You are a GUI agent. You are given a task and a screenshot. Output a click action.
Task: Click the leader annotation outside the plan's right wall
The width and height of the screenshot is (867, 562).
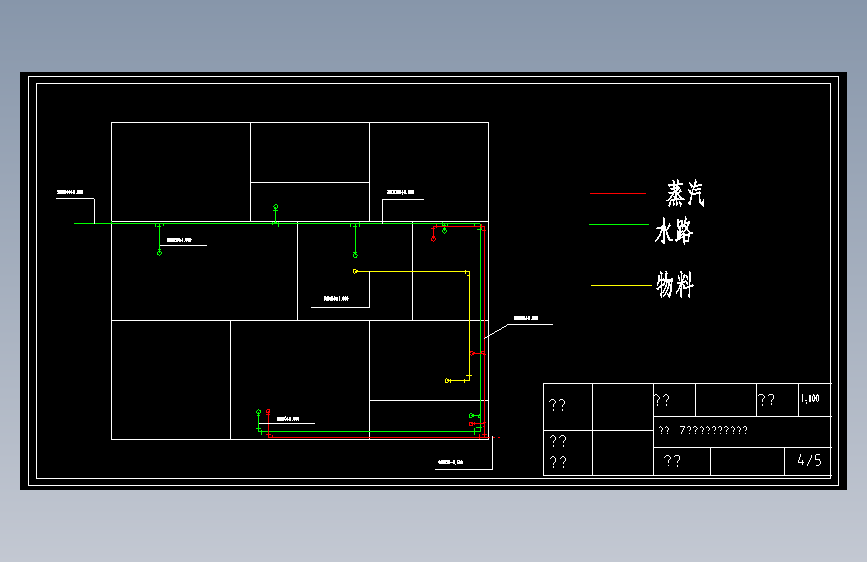(x=526, y=318)
